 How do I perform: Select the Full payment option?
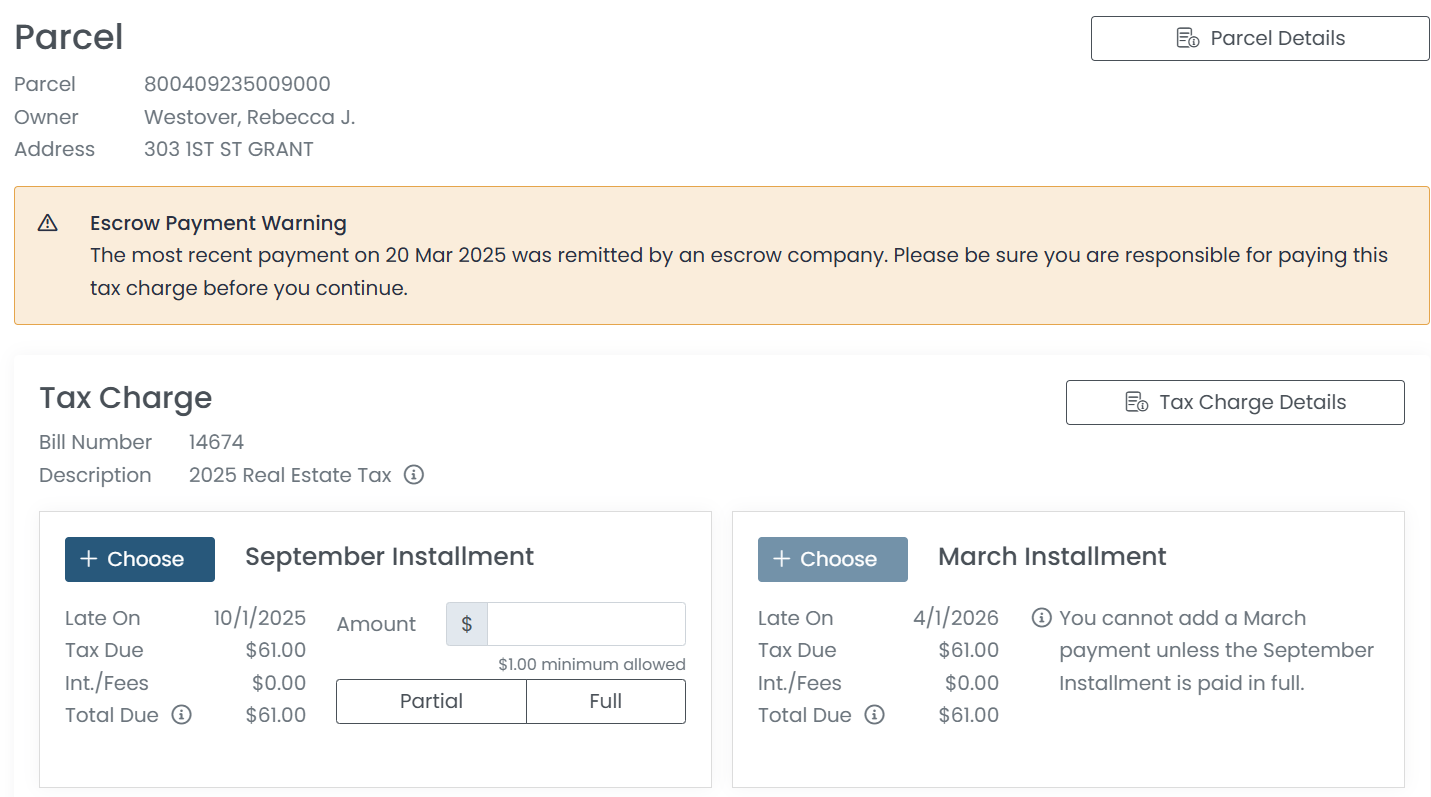pos(605,701)
